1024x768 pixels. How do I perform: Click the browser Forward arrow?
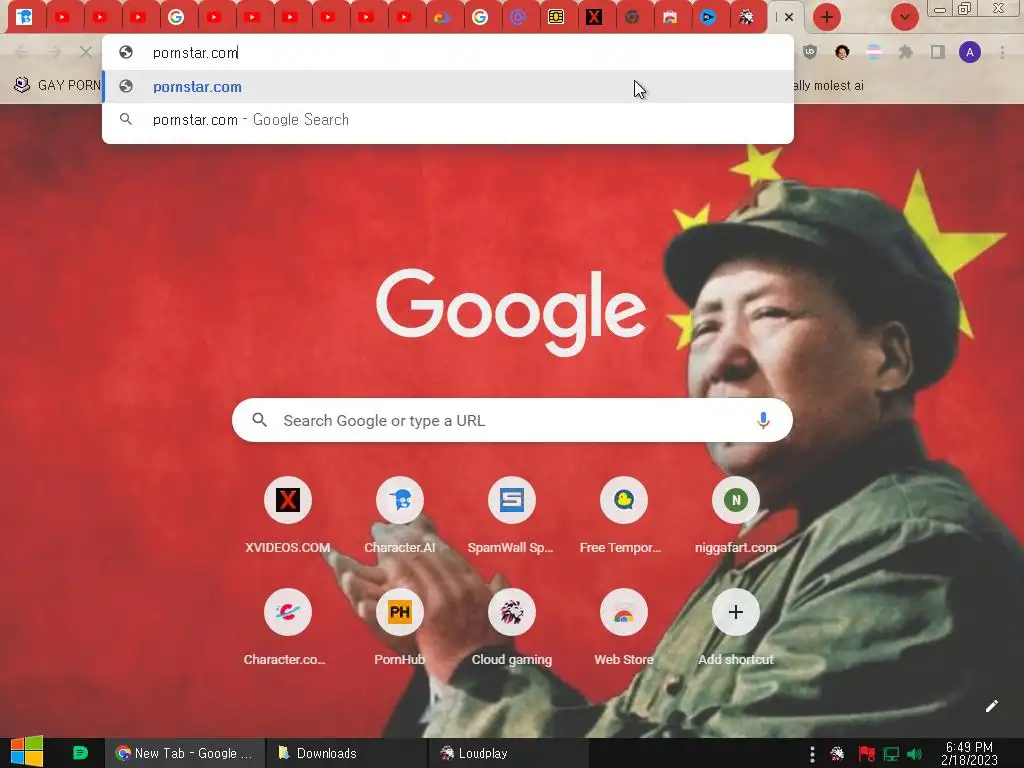tap(55, 52)
